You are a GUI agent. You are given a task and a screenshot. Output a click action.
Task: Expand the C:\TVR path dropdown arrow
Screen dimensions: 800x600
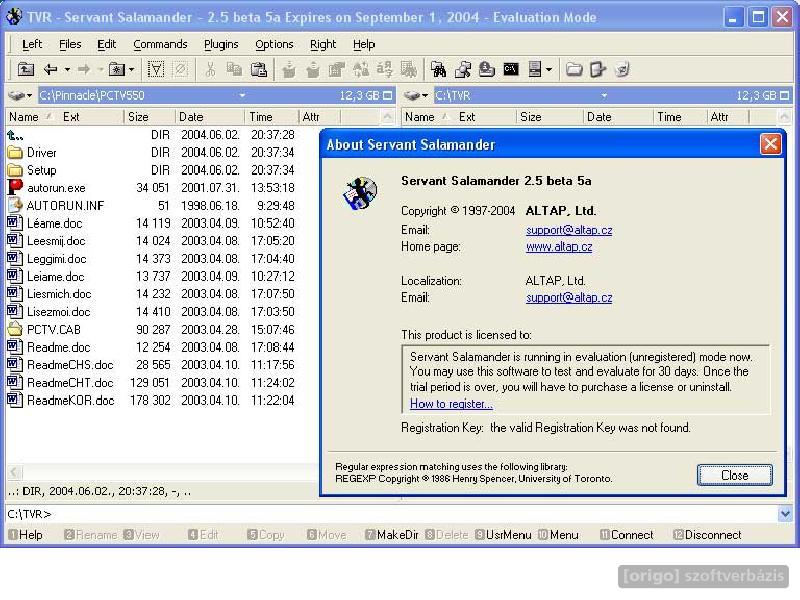(604, 95)
